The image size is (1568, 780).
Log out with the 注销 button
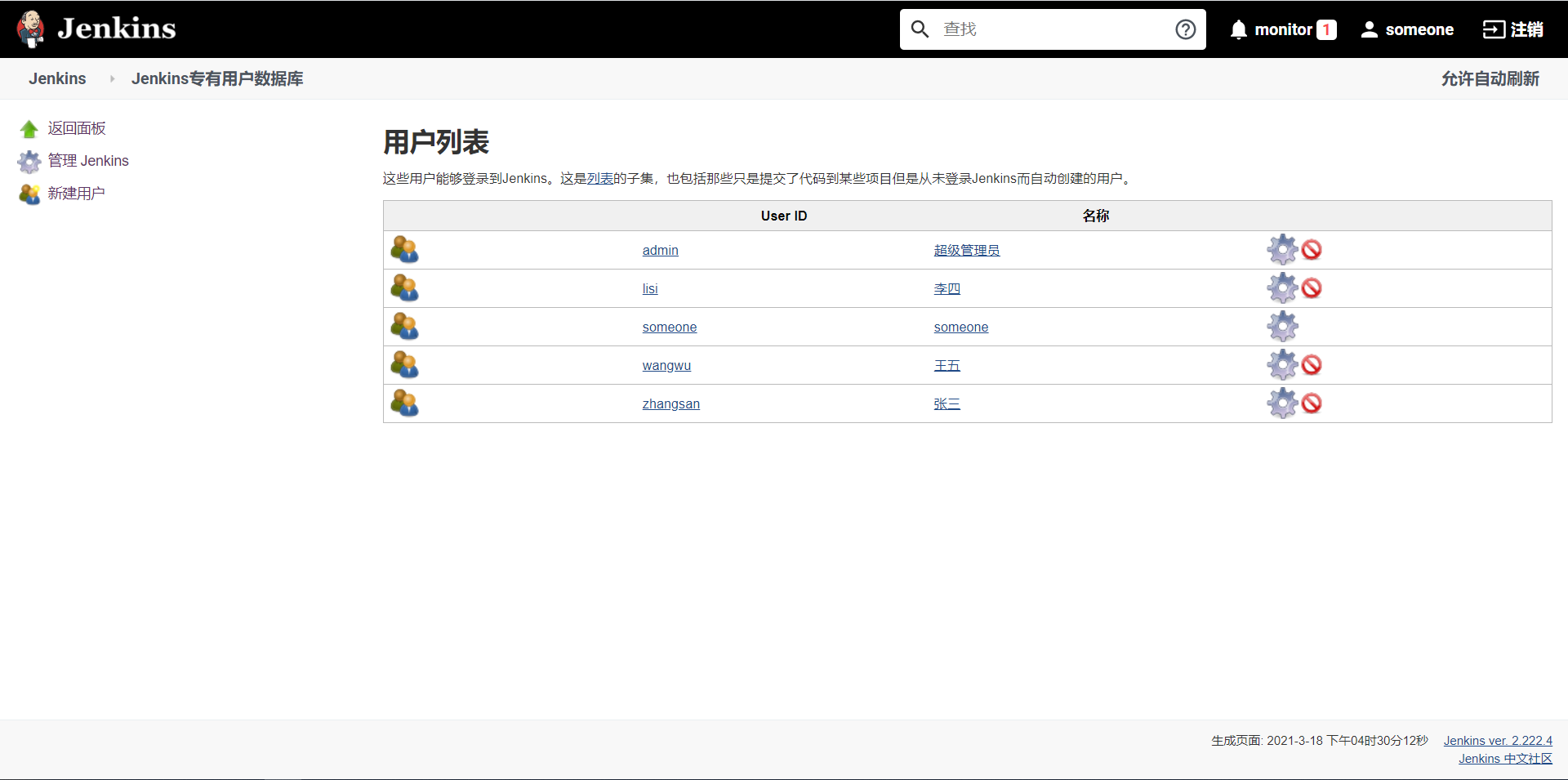(1526, 29)
